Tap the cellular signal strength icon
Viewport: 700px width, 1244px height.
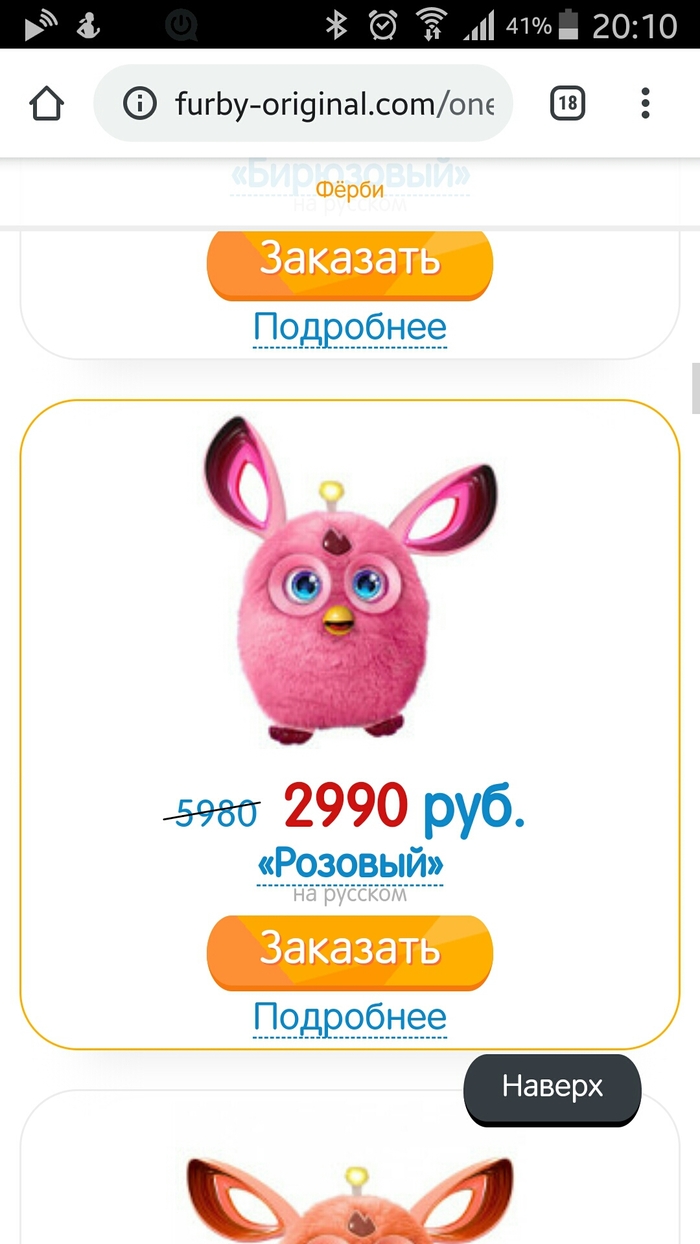(479, 25)
